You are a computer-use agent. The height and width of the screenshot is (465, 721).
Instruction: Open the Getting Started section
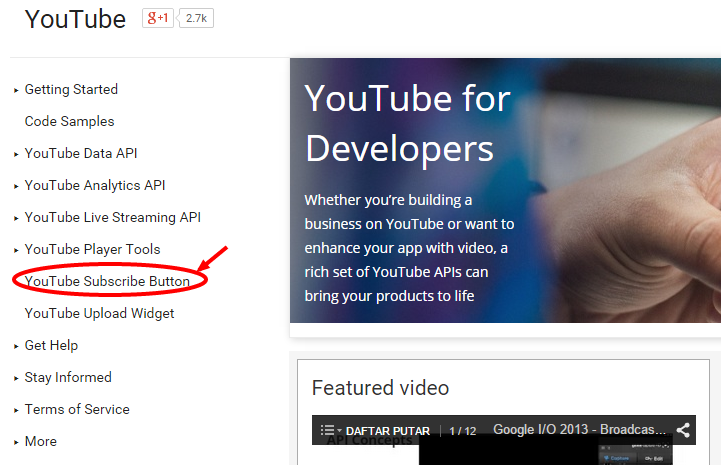tap(71, 89)
